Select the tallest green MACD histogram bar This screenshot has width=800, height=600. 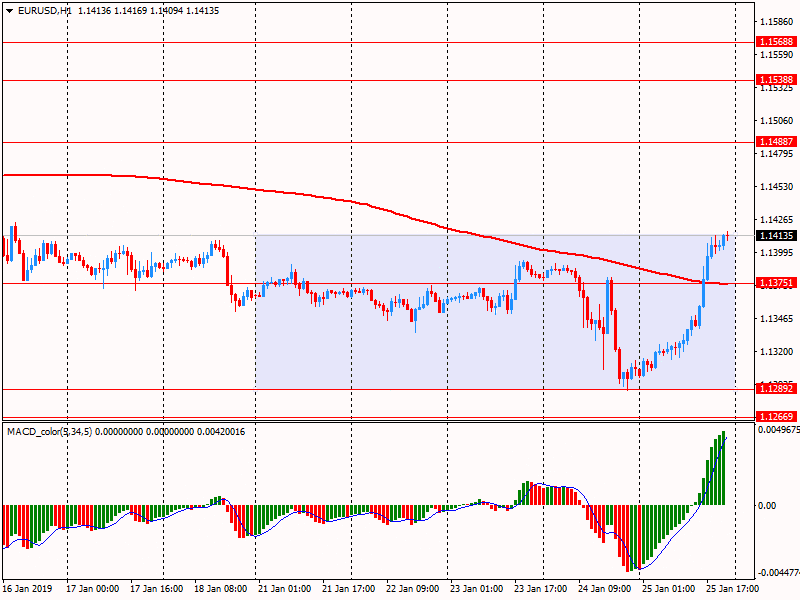pos(723,468)
